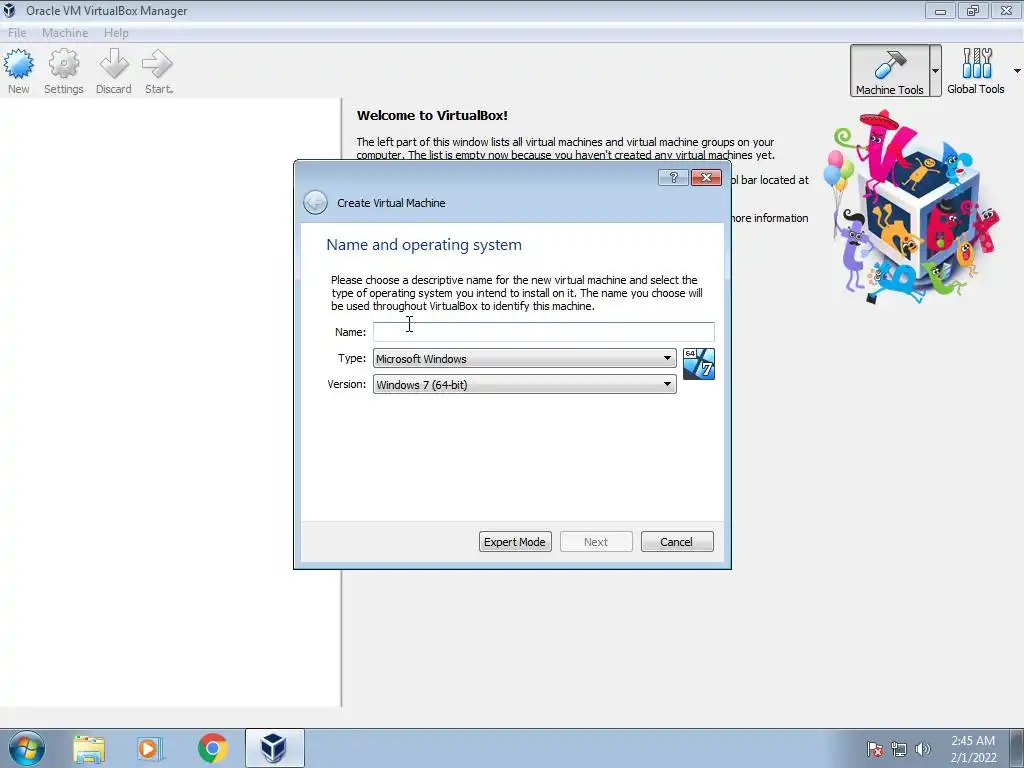The height and width of the screenshot is (768, 1024).
Task: Click the New virtual machine toolbar icon
Action: point(18,72)
